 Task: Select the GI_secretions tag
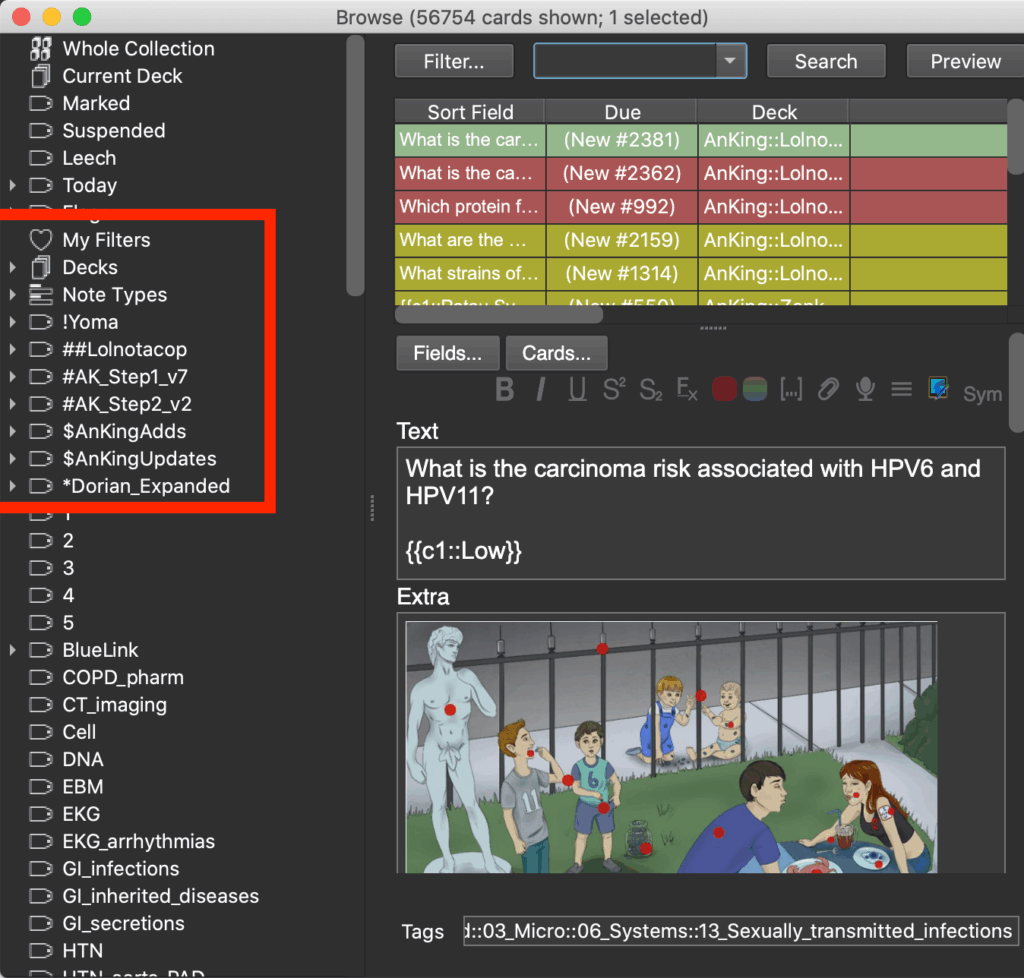pos(123,924)
